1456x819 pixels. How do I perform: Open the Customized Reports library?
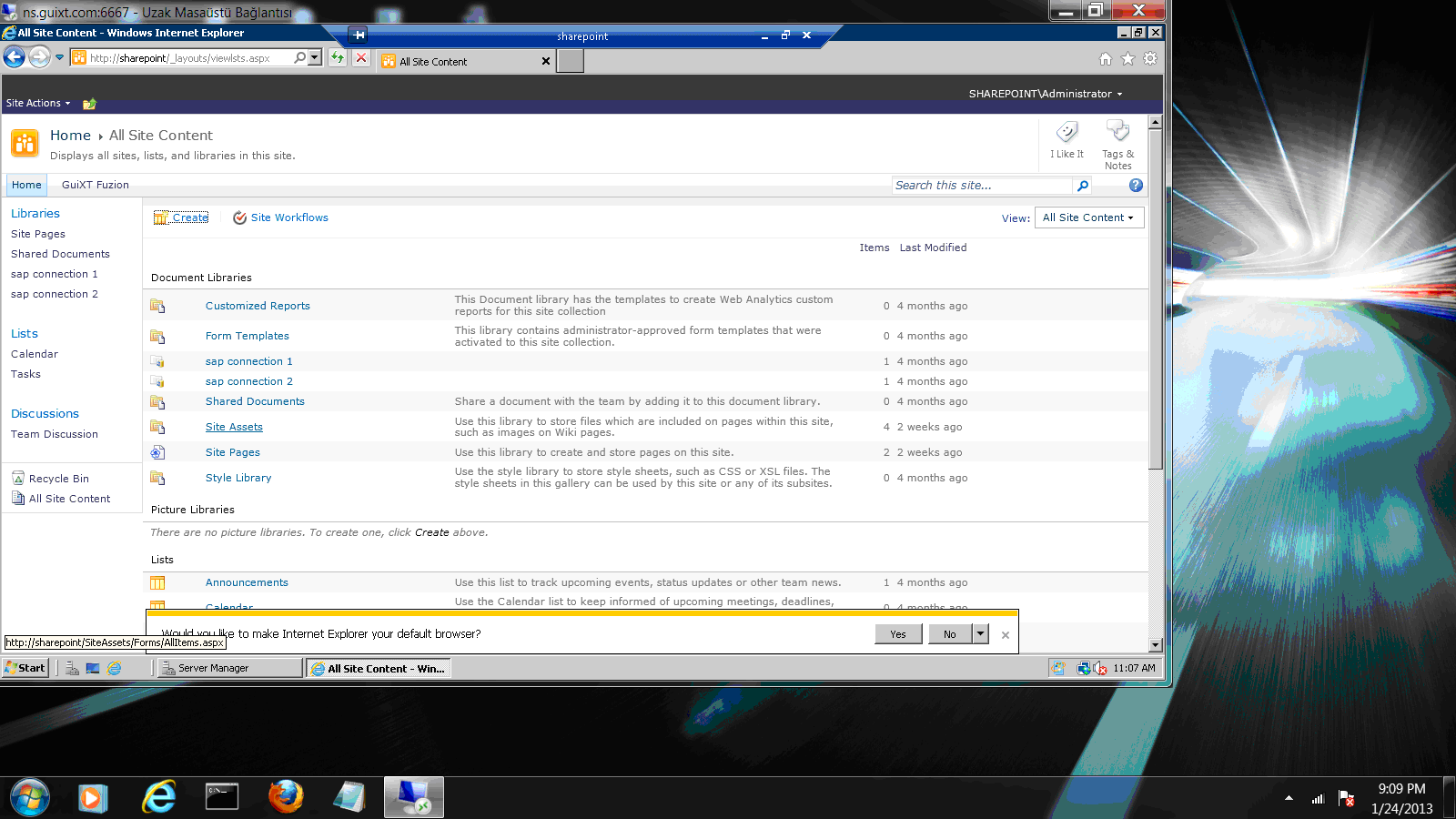pyautogui.click(x=258, y=306)
